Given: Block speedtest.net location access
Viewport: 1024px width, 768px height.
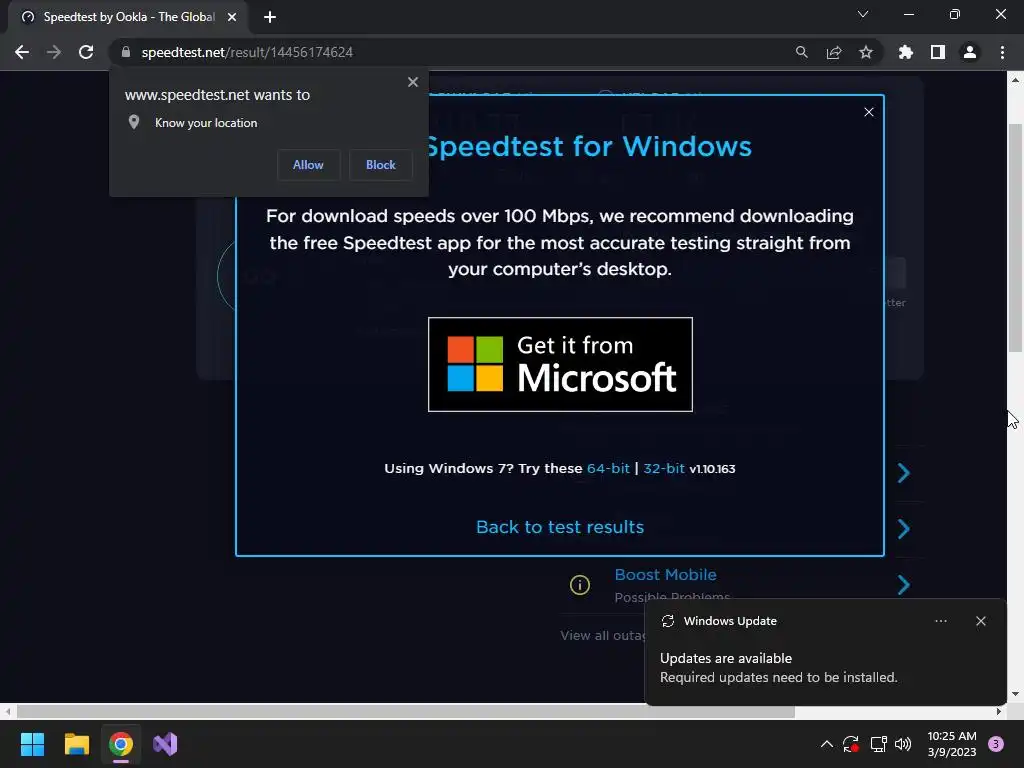Looking at the screenshot, I should [x=381, y=165].
